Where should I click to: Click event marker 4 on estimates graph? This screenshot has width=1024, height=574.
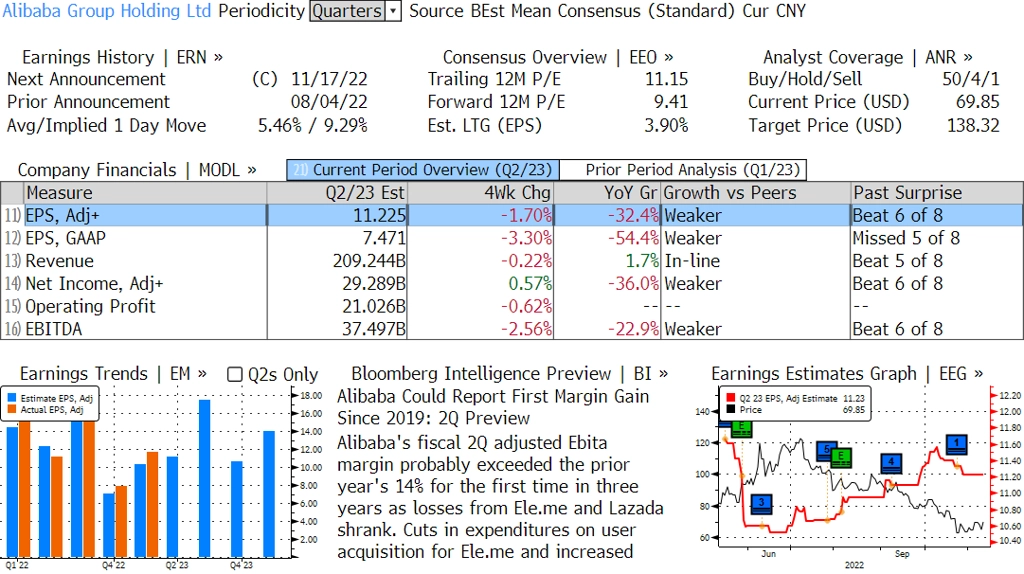[x=891, y=463]
